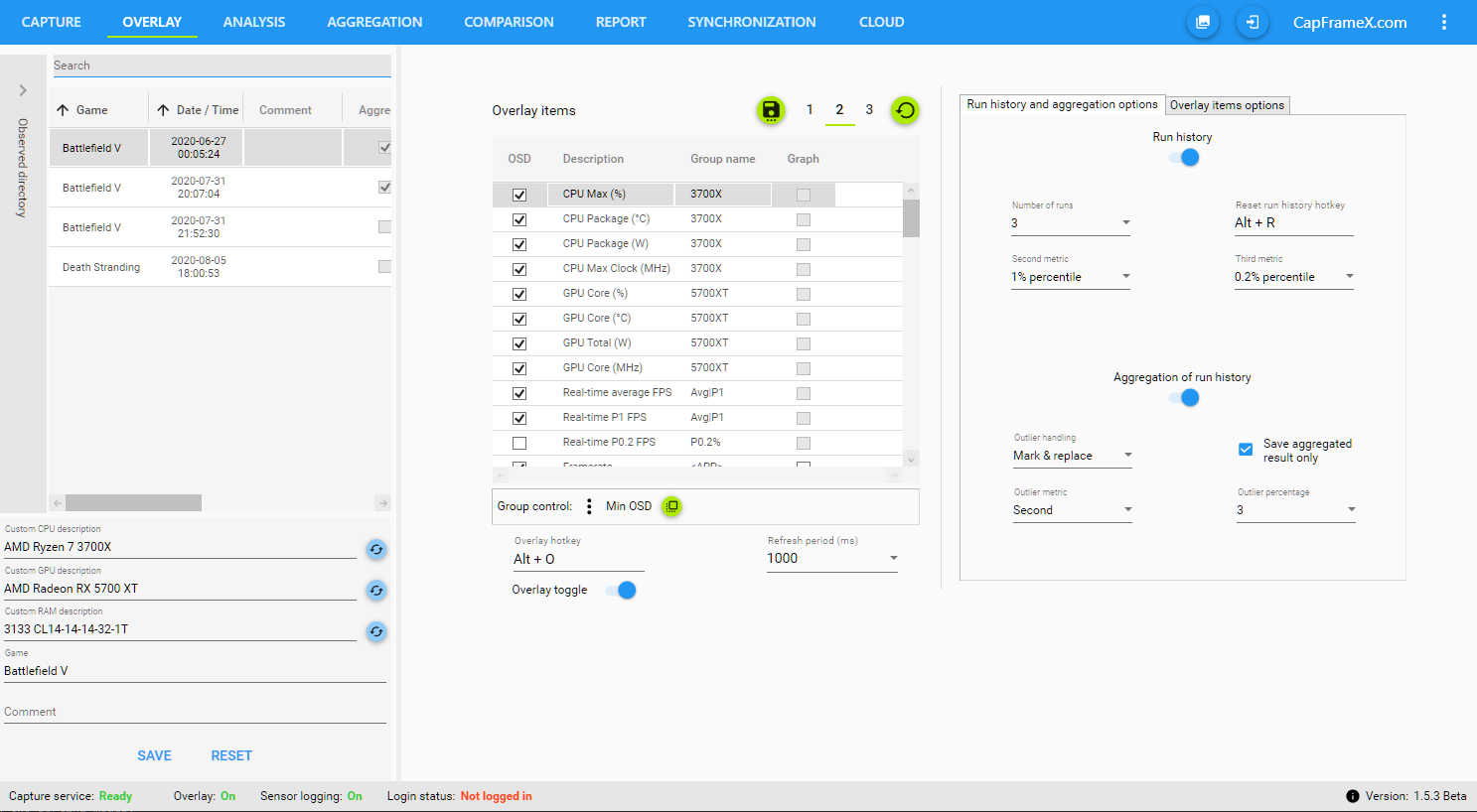Enable Graph checkbox for CPU Max (%)
This screenshot has width=1477, height=812.
click(804, 195)
